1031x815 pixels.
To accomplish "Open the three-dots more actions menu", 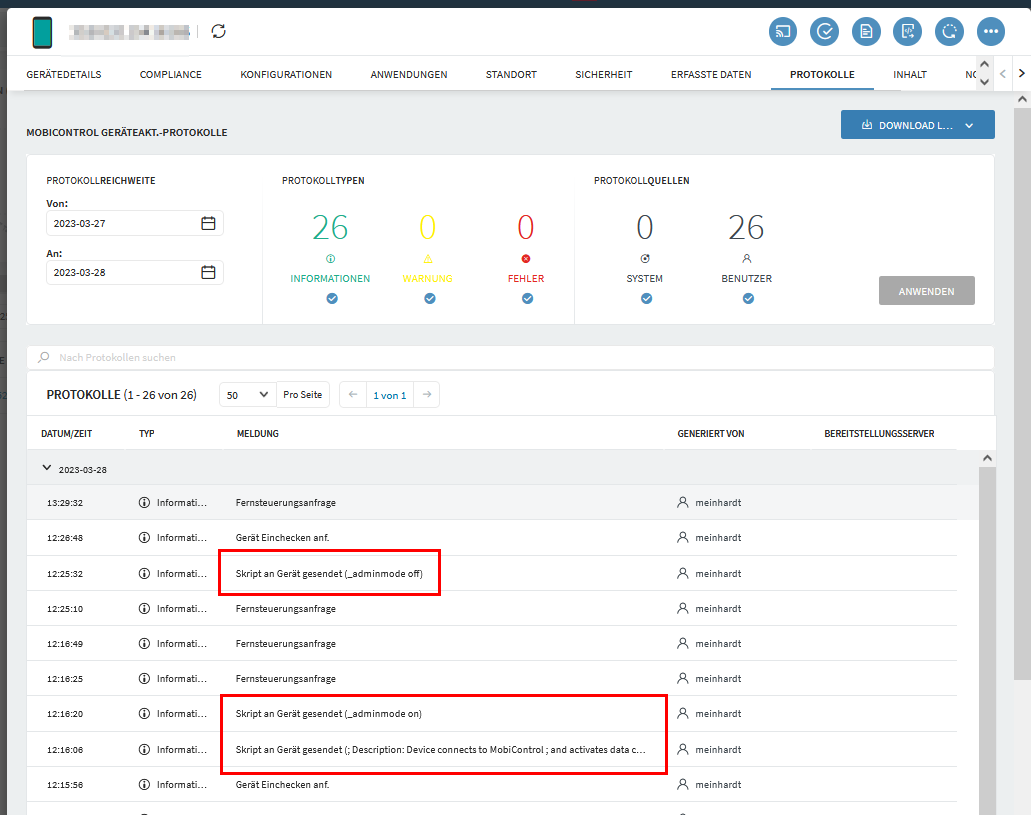I will [991, 31].
